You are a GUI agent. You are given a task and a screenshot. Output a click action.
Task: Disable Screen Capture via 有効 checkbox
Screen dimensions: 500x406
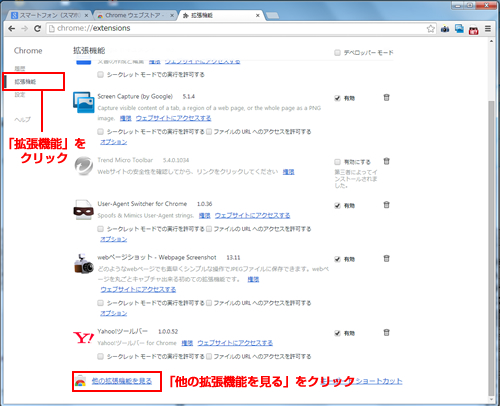[337, 98]
